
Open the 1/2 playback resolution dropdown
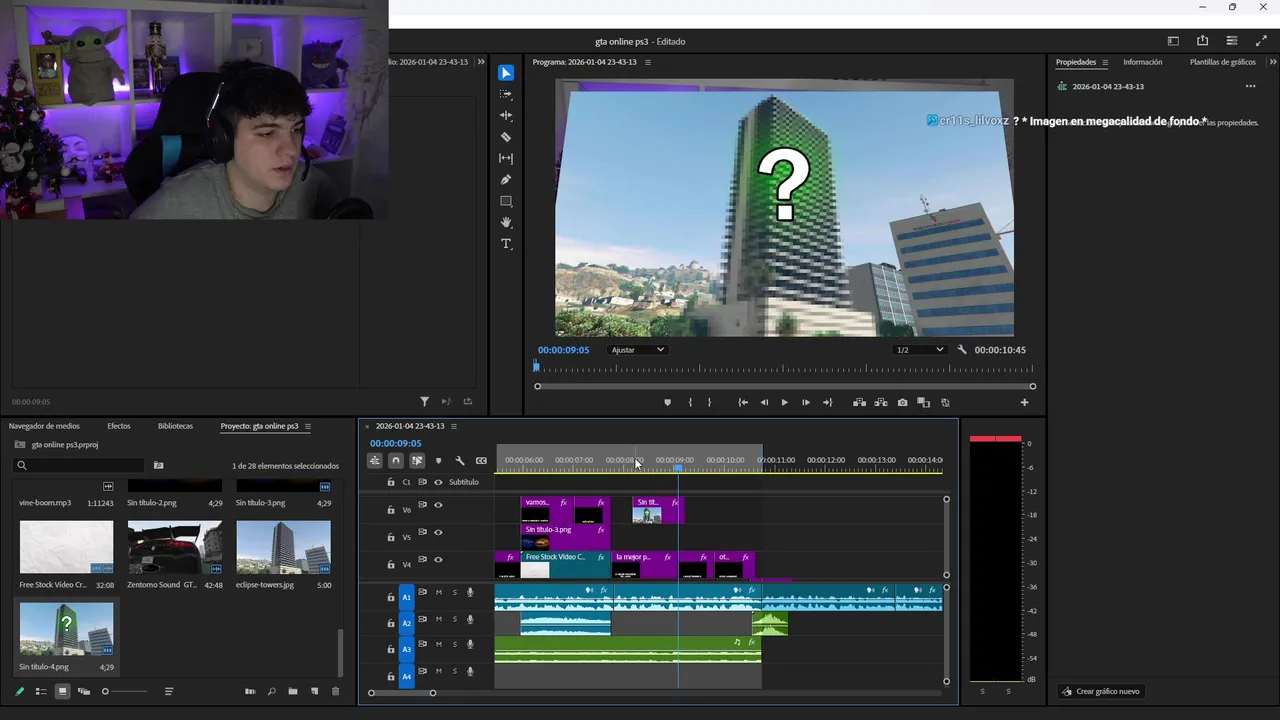coord(920,350)
